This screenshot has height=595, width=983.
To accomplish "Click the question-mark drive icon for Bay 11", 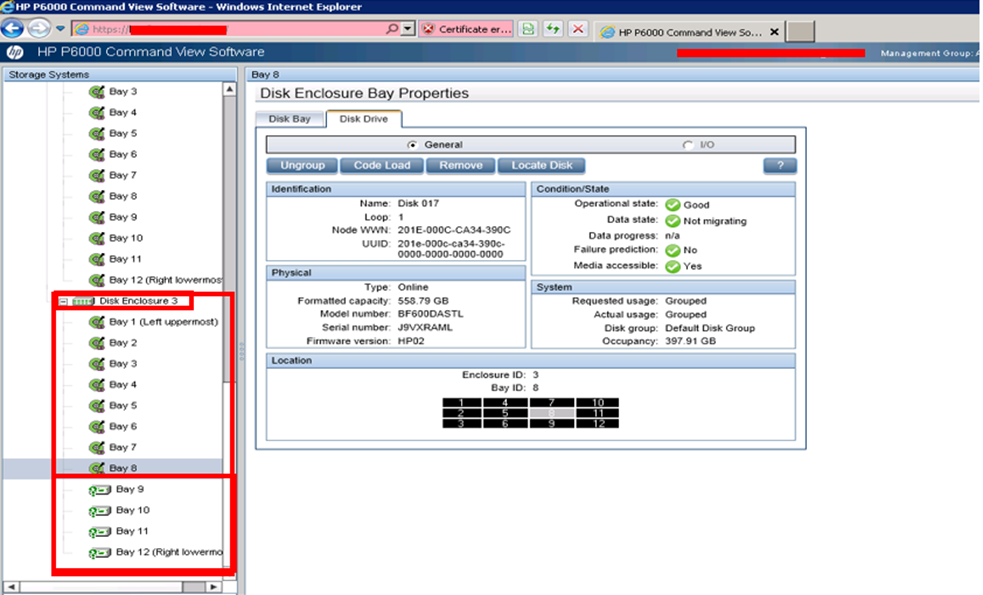I will pyautogui.click(x=99, y=532).
